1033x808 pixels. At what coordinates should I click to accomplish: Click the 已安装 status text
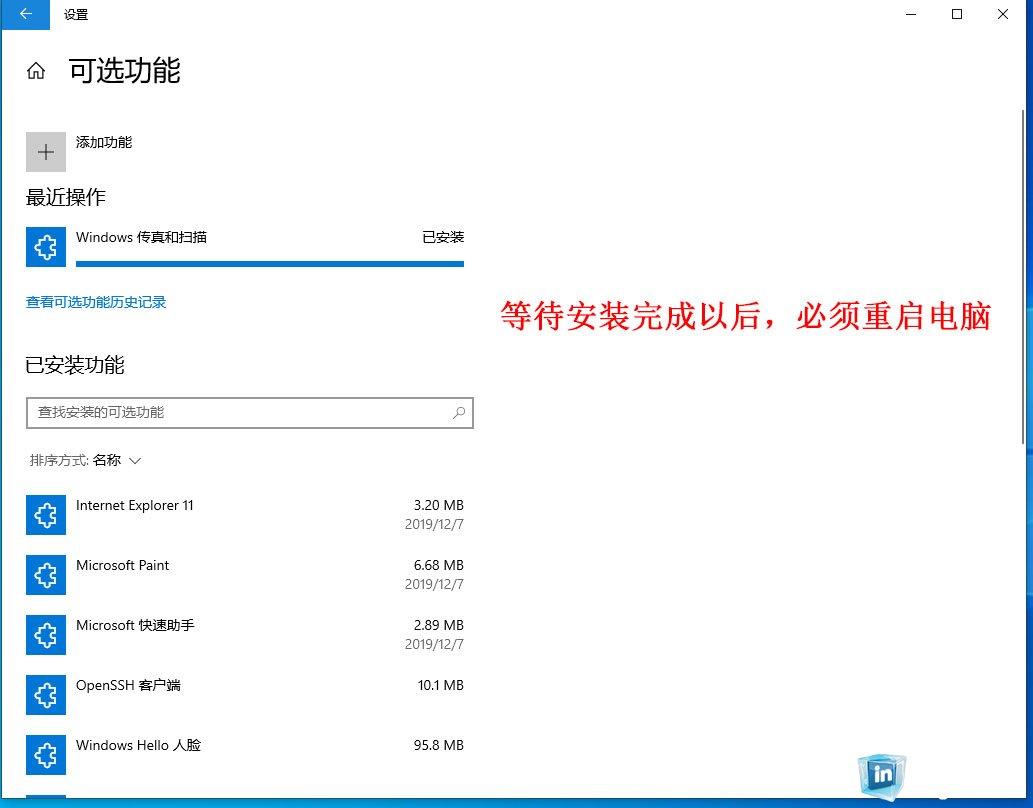(x=443, y=237)
